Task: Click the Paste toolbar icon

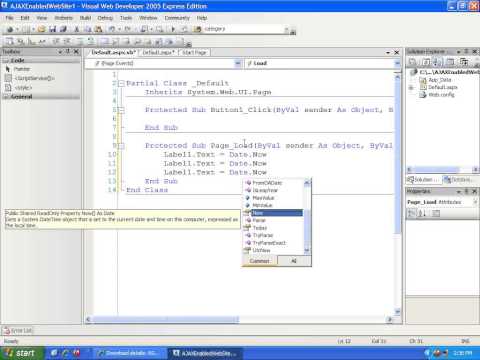Action: [98, 29]
